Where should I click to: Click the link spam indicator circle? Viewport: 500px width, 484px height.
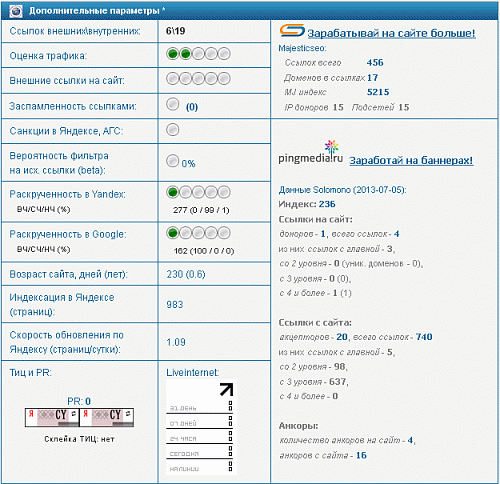click(173, 104)
